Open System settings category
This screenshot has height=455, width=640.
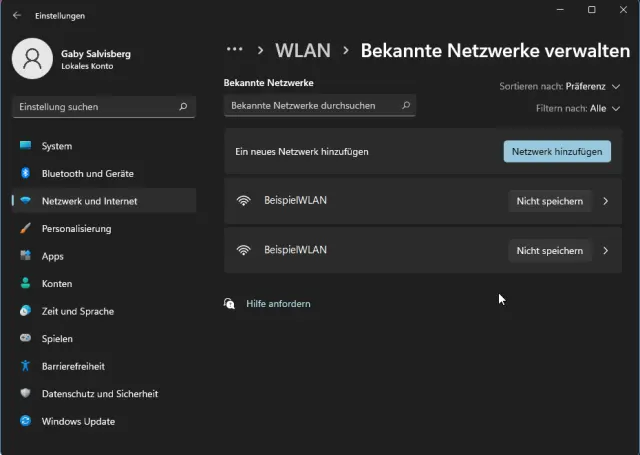(x=104, y=146)
